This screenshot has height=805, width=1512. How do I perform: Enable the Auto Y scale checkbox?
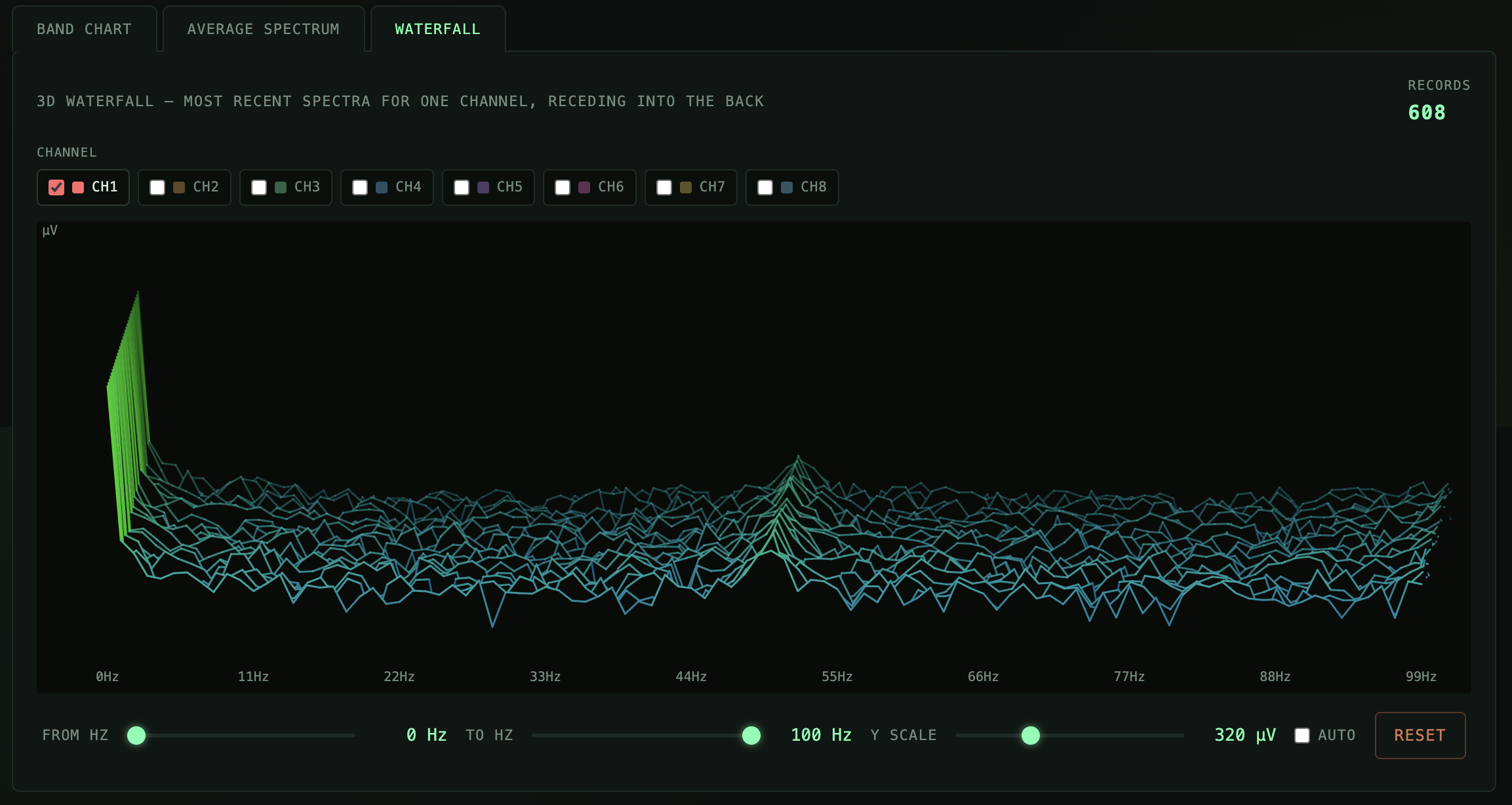pyautogui.click(x=1302, y=736)
